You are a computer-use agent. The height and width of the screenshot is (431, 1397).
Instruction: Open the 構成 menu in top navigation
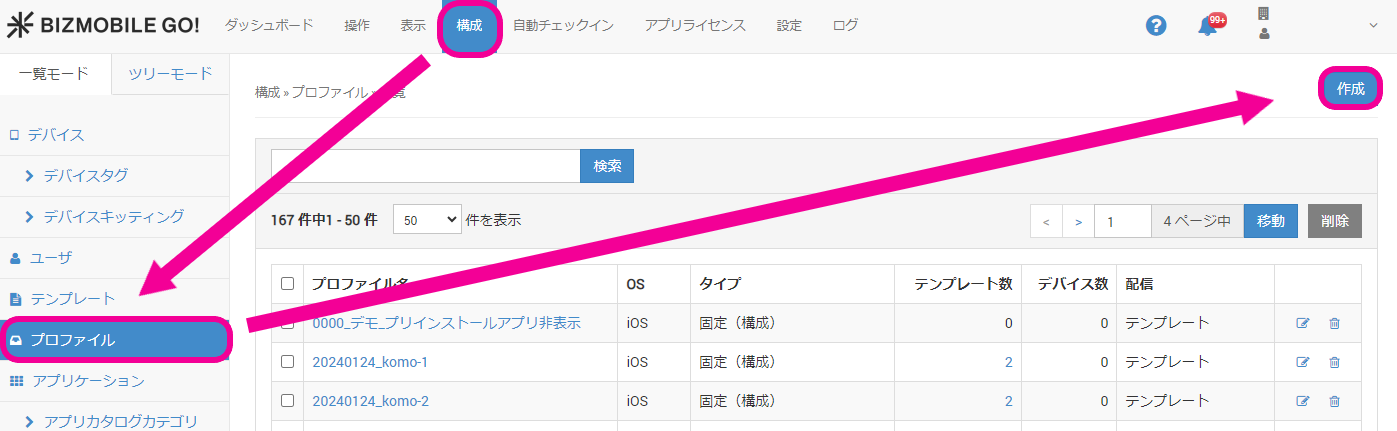click(x=469, y=26)
